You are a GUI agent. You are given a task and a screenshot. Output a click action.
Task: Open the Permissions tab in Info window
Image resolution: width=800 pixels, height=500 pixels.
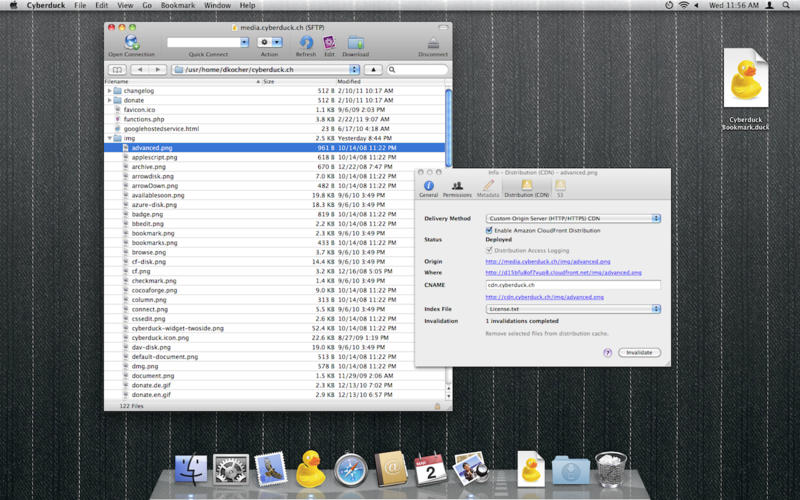click(x=457, y=186)
